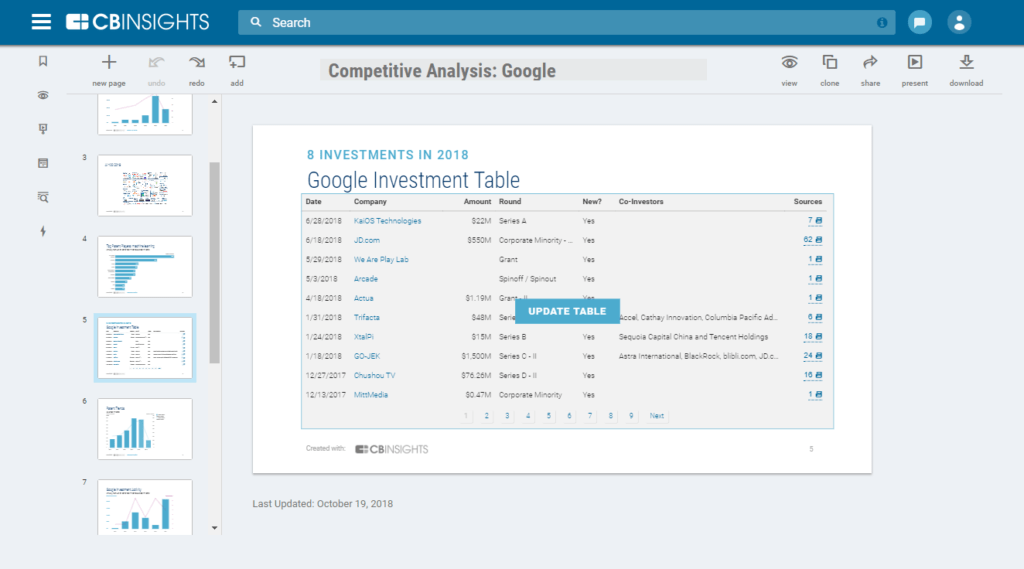Click slide panel scroll up arrow
The image size is (1024, 569).
(214, 102)
